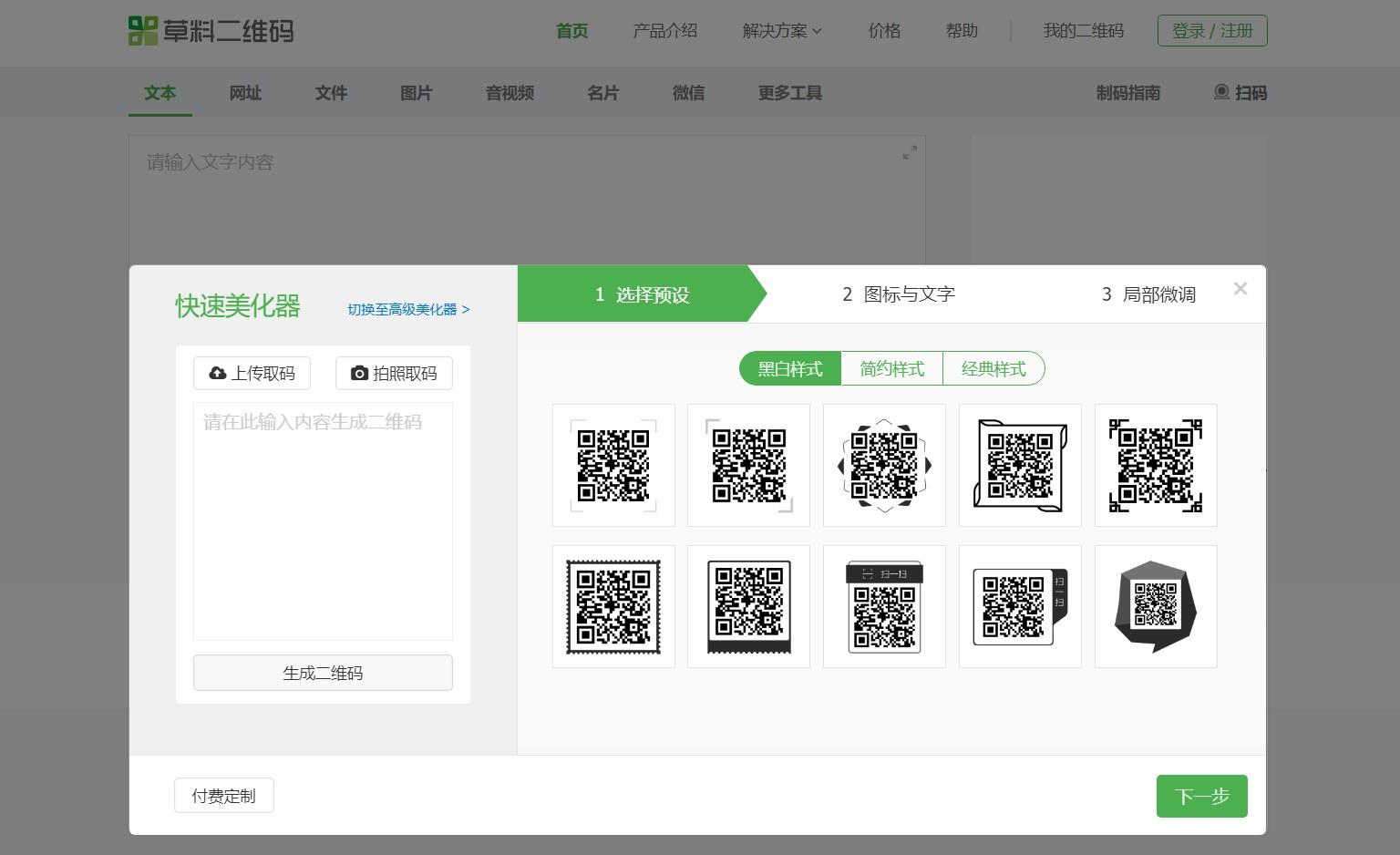Screen dimensions: 1400x855
Task: Switch to 经典样式 style
Action: tap(993, 368)
